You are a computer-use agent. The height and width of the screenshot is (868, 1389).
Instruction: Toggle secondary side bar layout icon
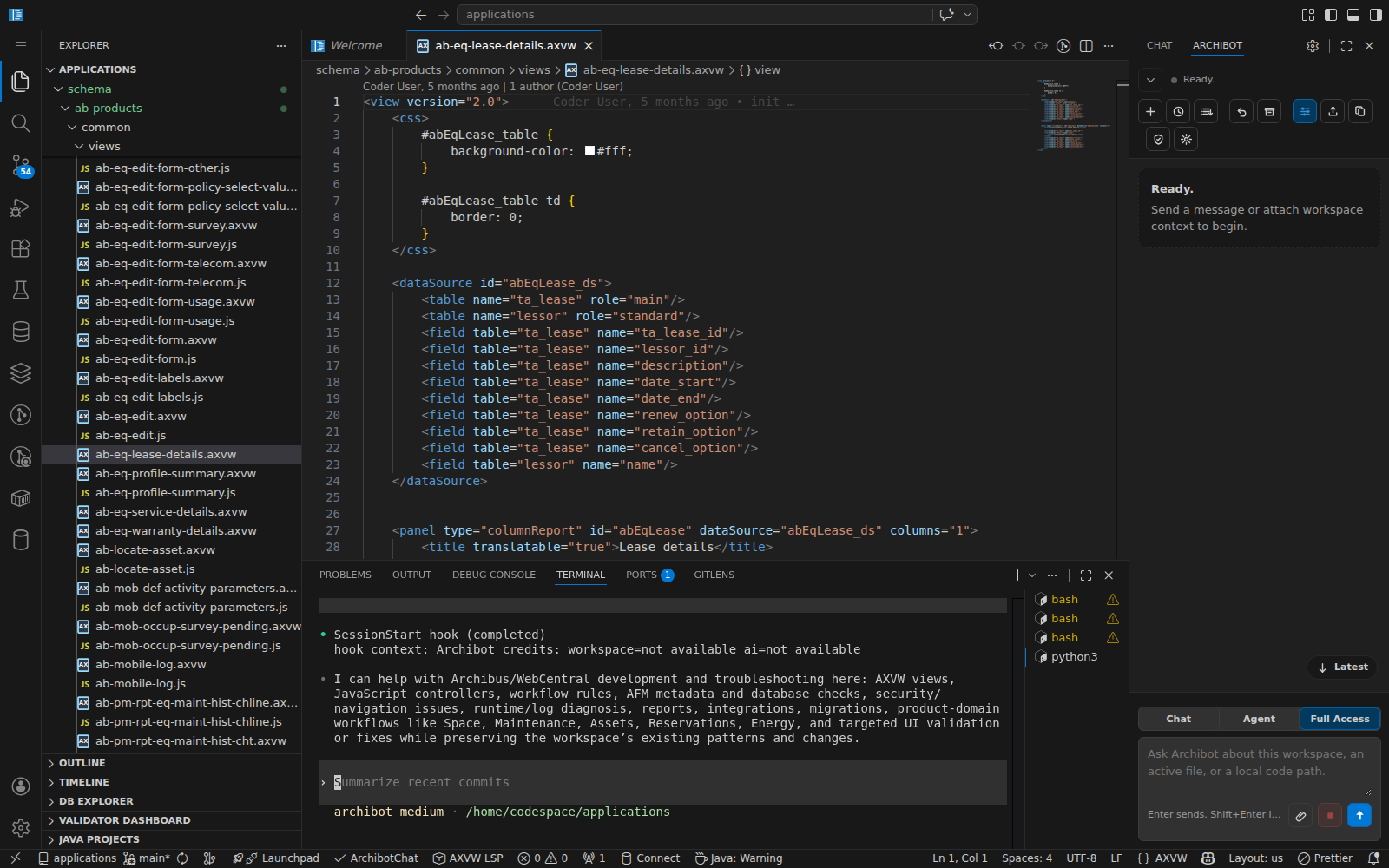[1376, 15]
